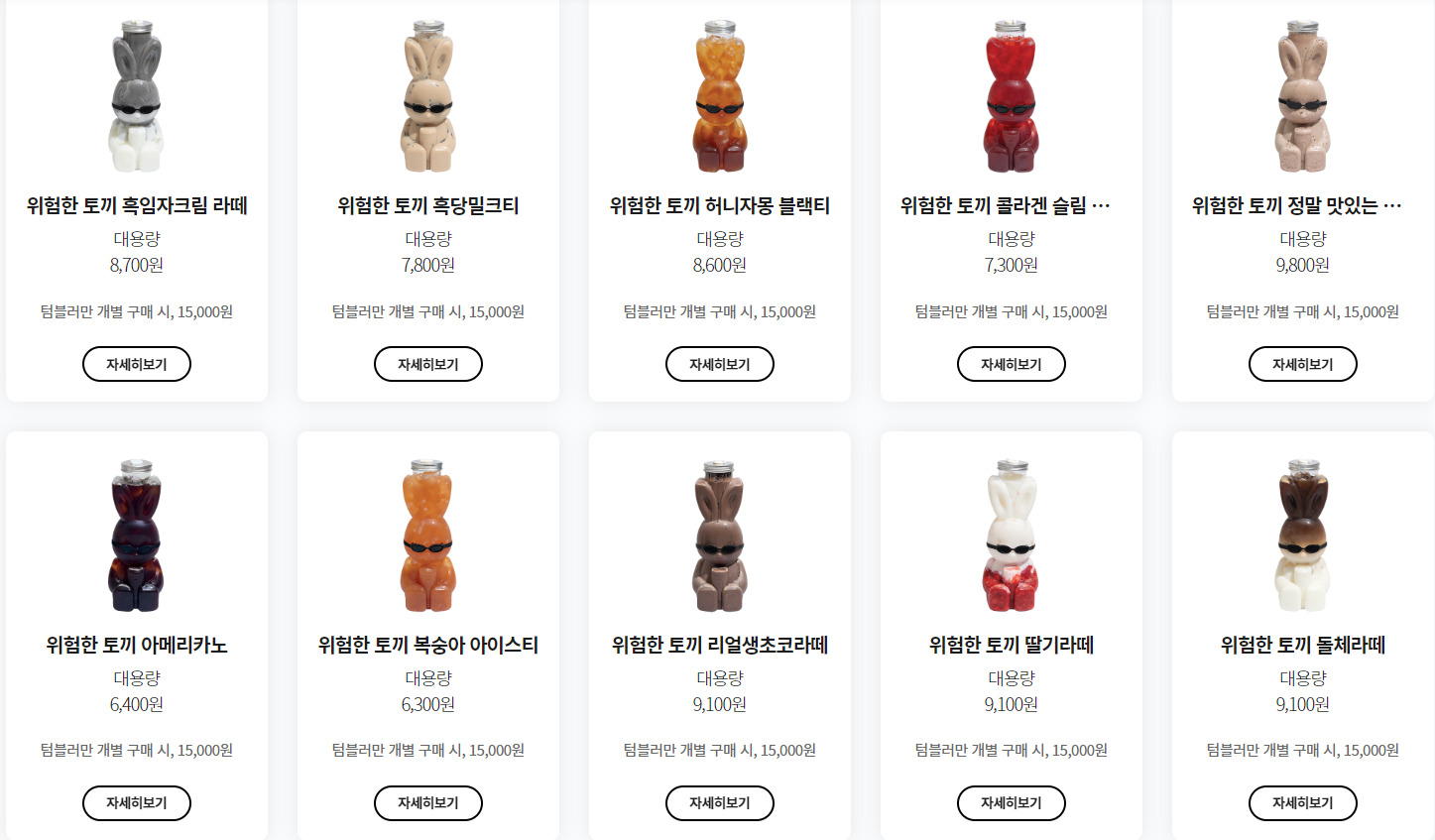Click the red 콜라겐 슬림 rabbit bottle image

(1011, 96)
